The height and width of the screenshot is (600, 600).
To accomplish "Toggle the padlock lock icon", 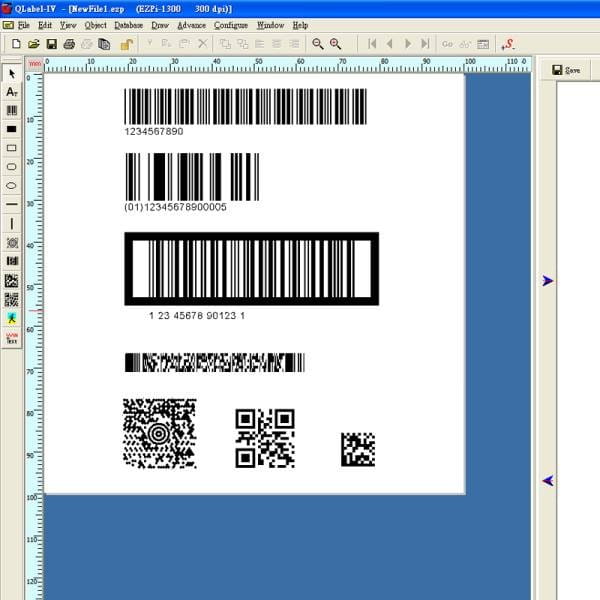I will pos(127,44).
